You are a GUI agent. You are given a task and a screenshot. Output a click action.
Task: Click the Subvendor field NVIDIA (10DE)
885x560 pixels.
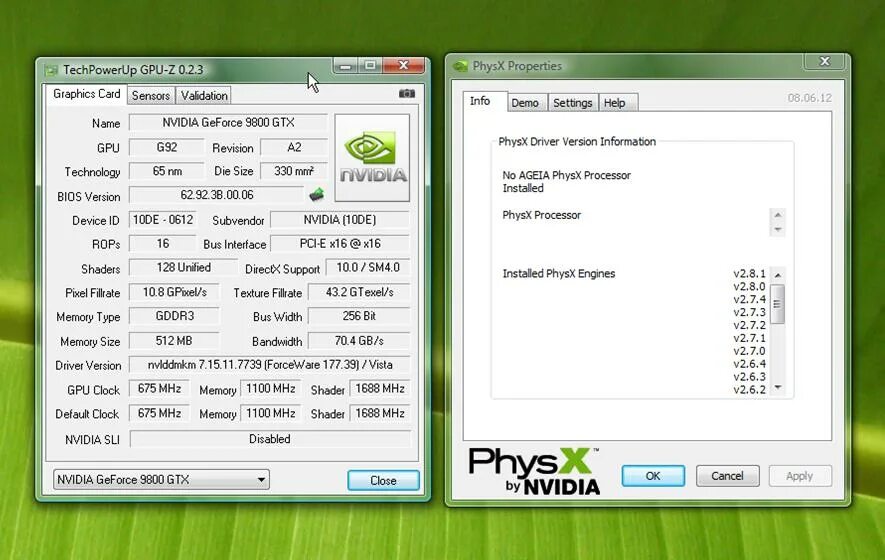coord(340,220)
